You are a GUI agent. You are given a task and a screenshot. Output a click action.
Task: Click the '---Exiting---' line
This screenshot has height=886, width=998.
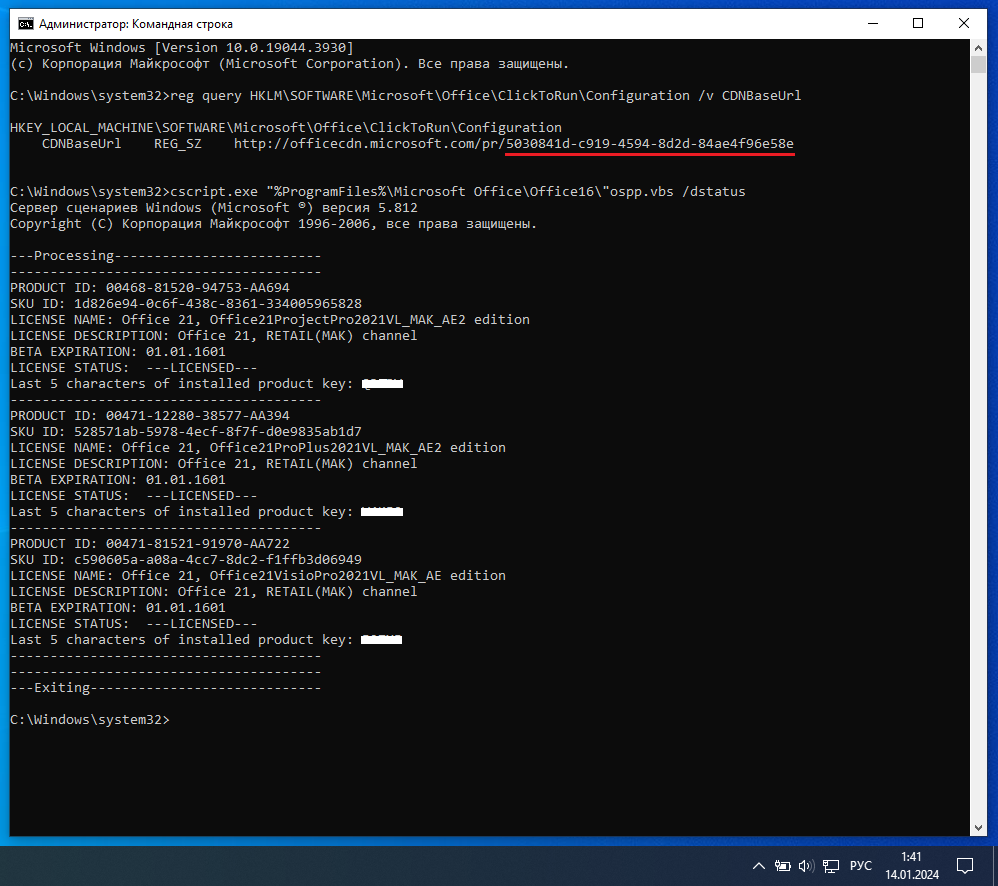click(x=165, y=688)
